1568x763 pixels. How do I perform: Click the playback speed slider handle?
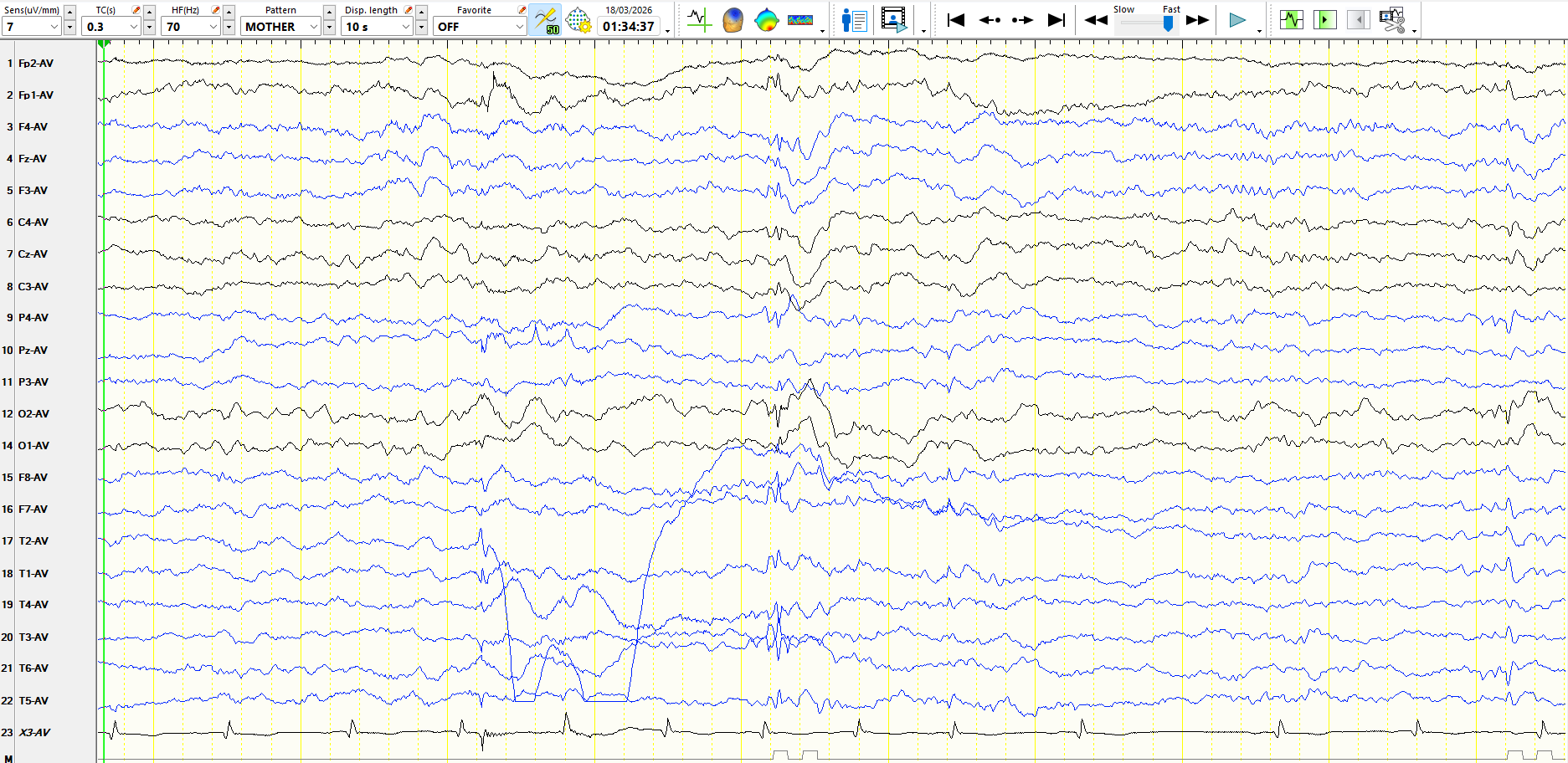click(1169, 23)
